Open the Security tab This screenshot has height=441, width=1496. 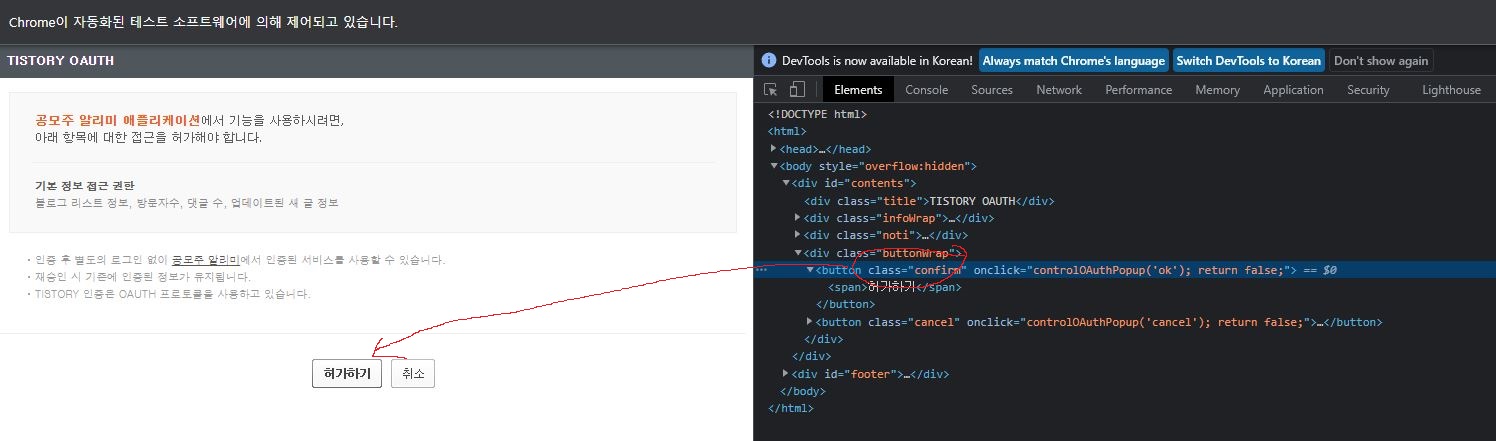pos(1368,89)
